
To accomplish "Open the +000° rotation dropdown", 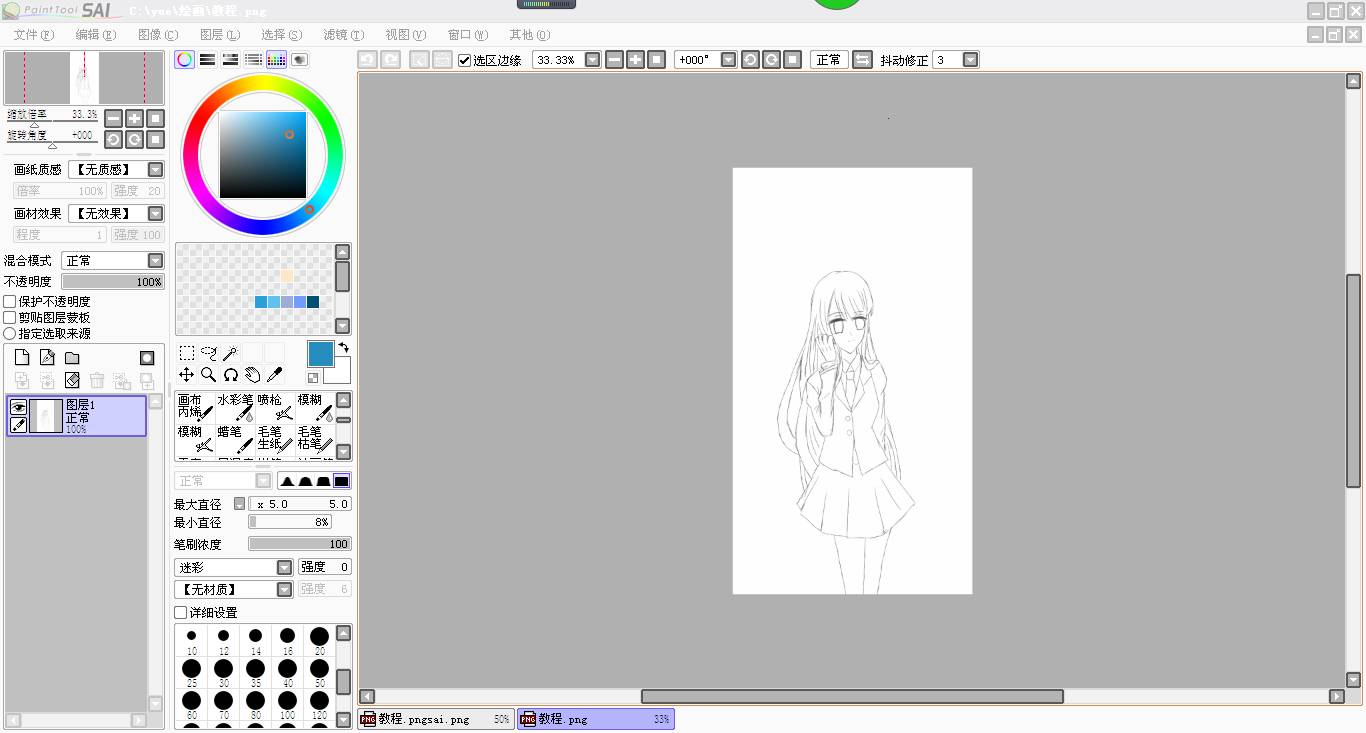I will pyautogui.click(x=729, y=60).
